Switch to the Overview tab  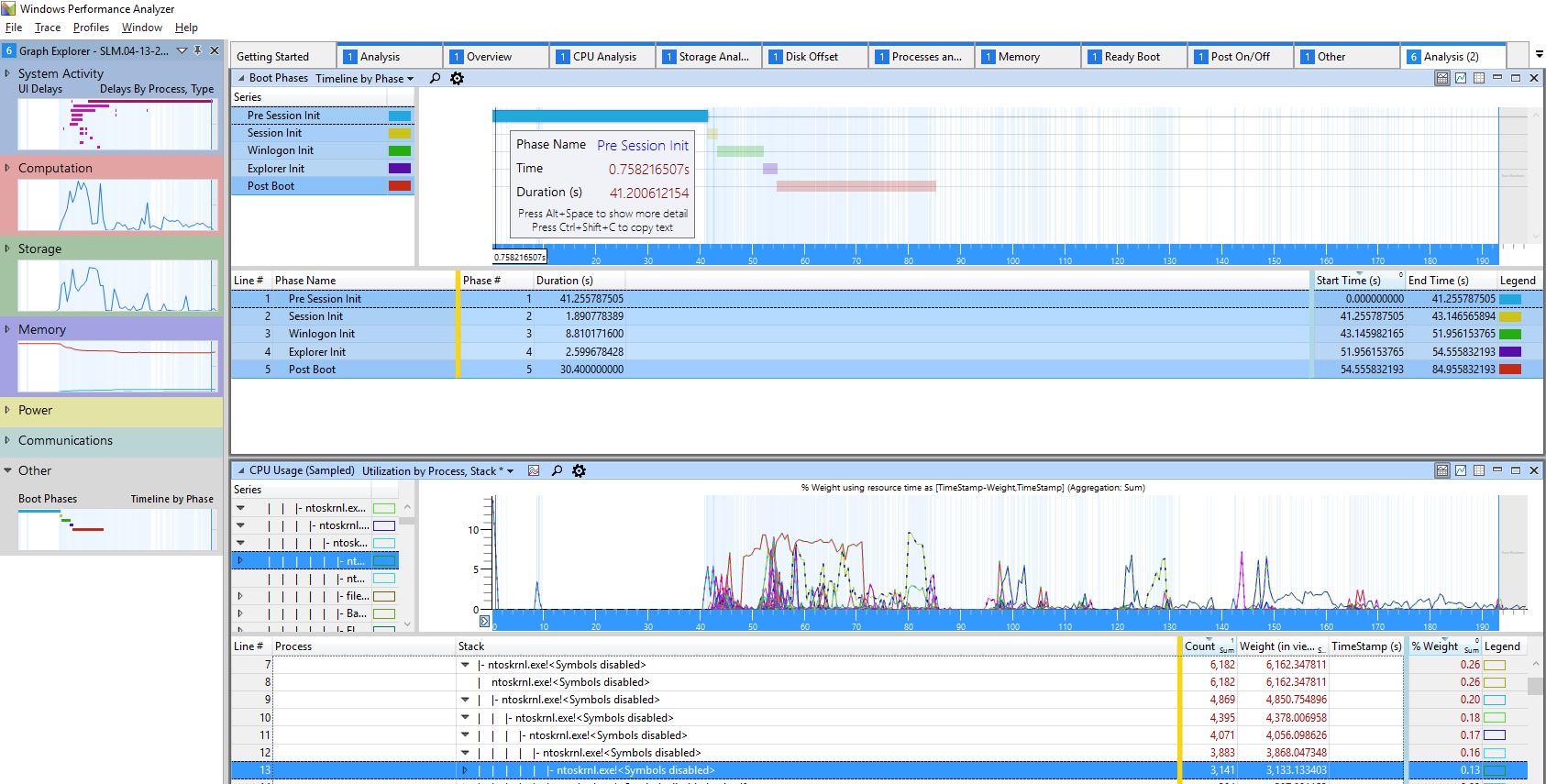tap(497, 57)
